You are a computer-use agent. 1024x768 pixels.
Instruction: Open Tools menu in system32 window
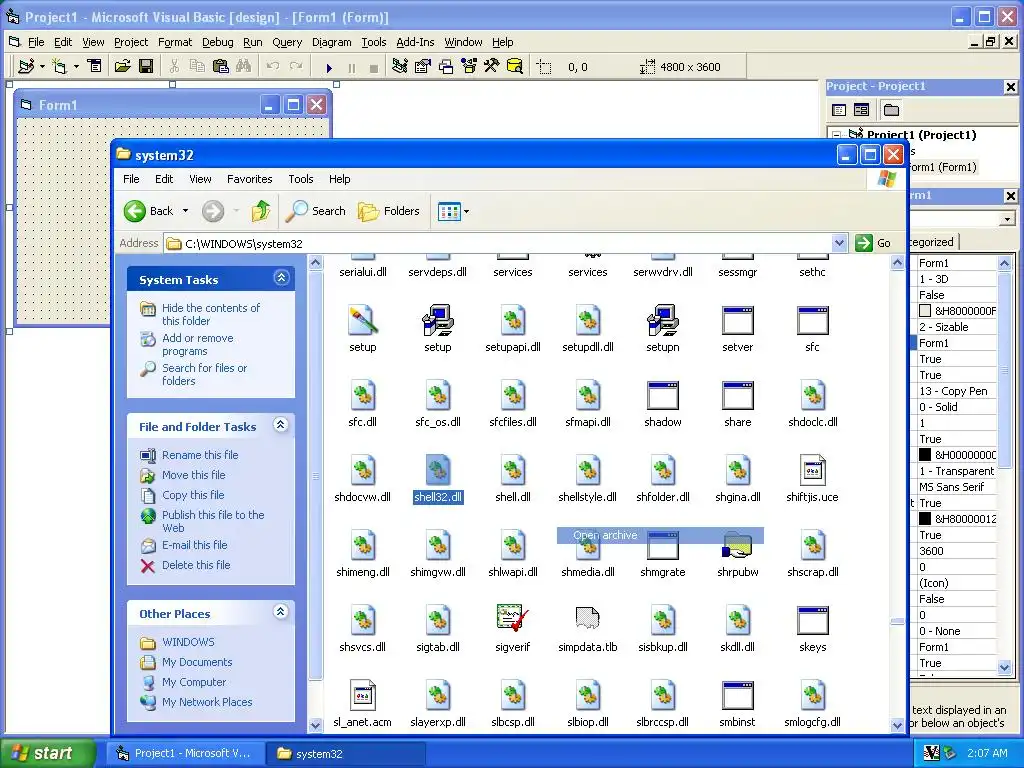[300, 179]
